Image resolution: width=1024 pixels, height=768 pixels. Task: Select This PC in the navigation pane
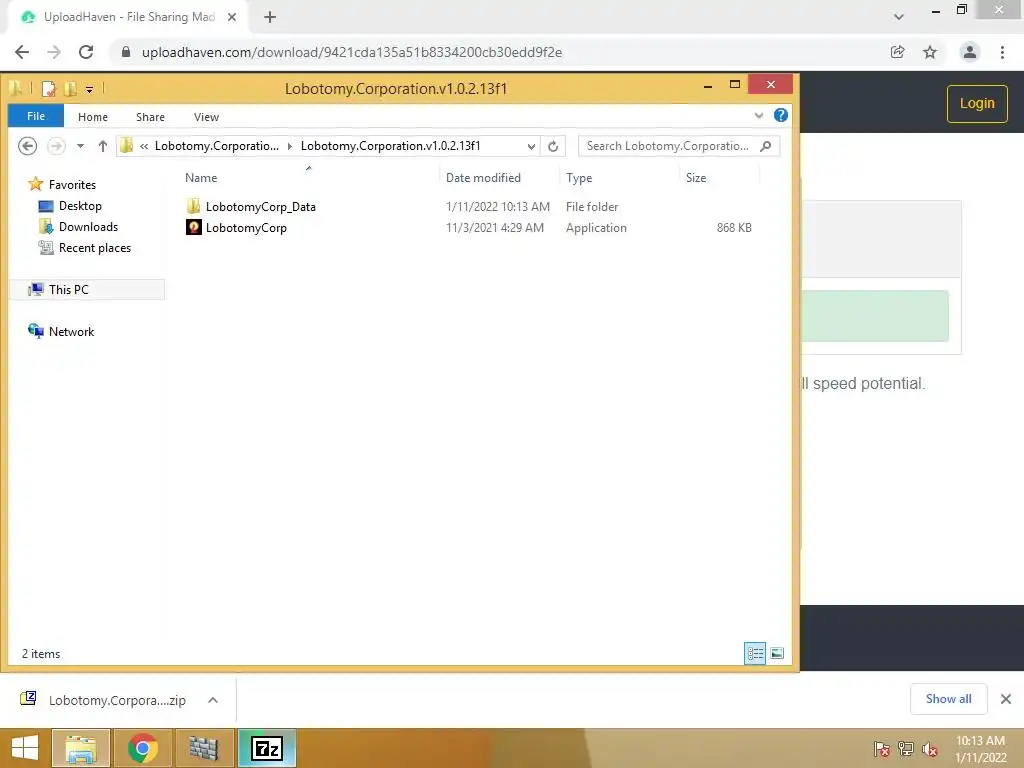point(87,289)
